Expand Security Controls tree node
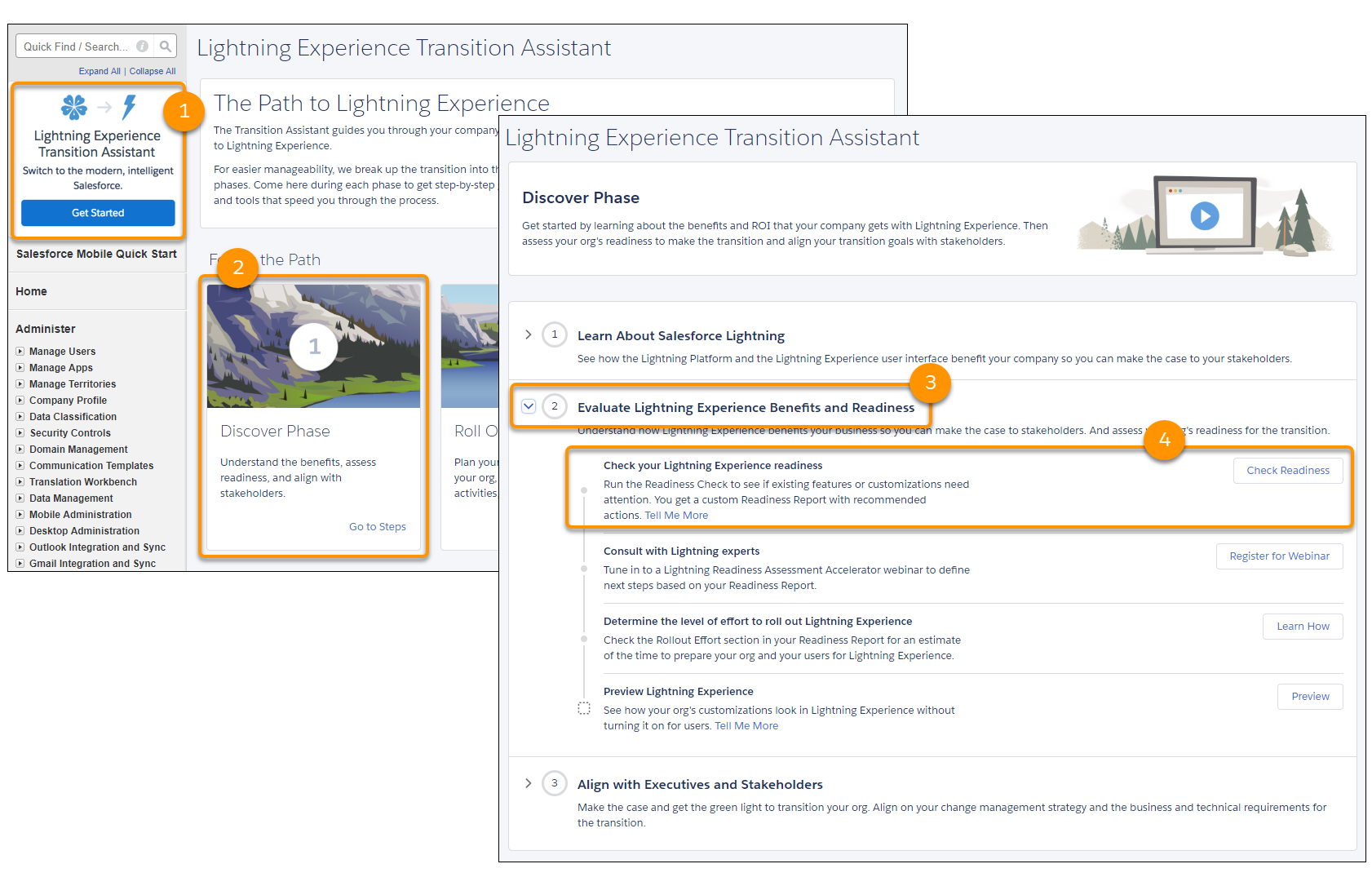This screenshot has width=1372, height=886. click(x=20, y=433)
